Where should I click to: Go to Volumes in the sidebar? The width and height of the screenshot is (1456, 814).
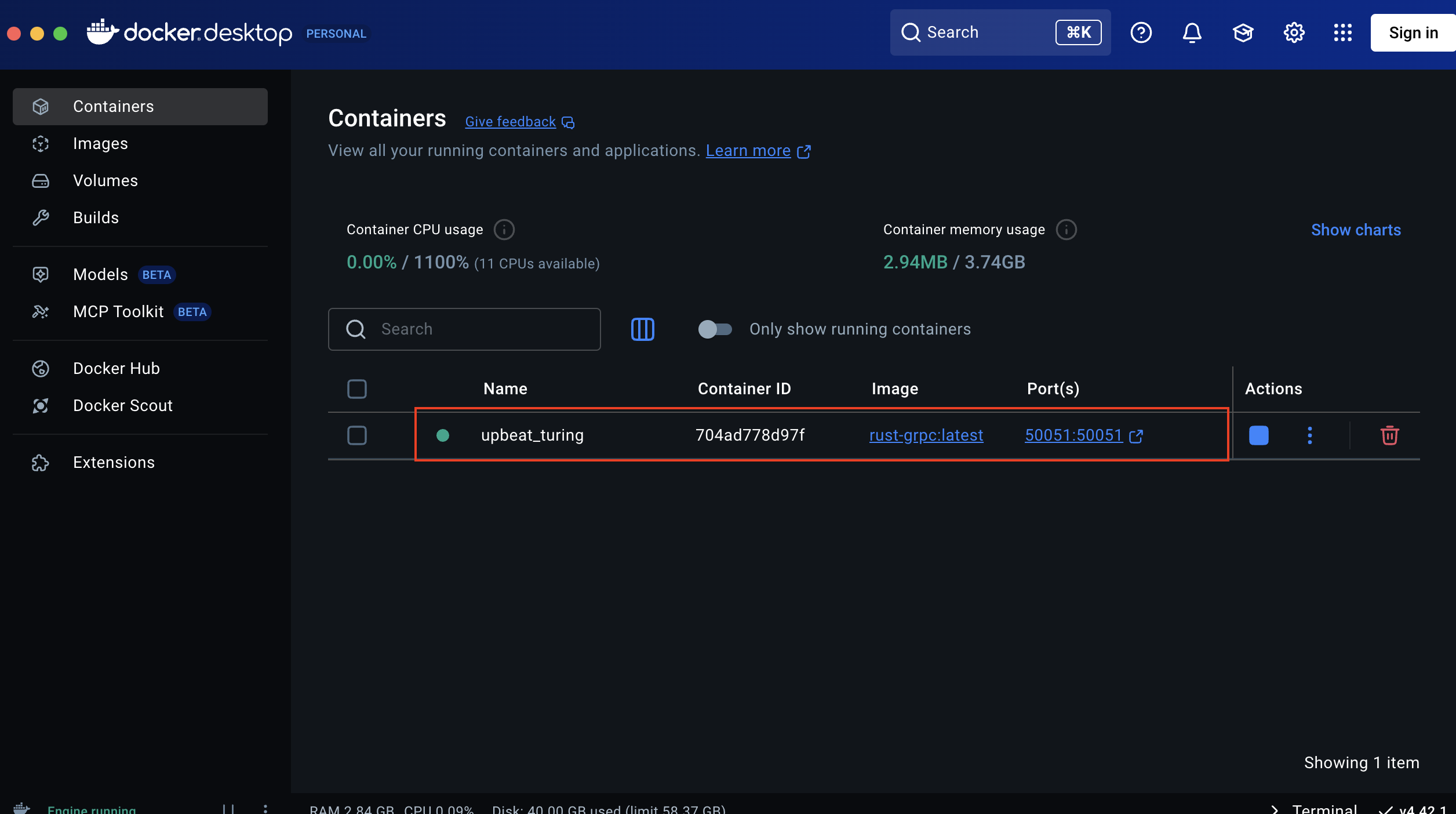coord(140,181)
